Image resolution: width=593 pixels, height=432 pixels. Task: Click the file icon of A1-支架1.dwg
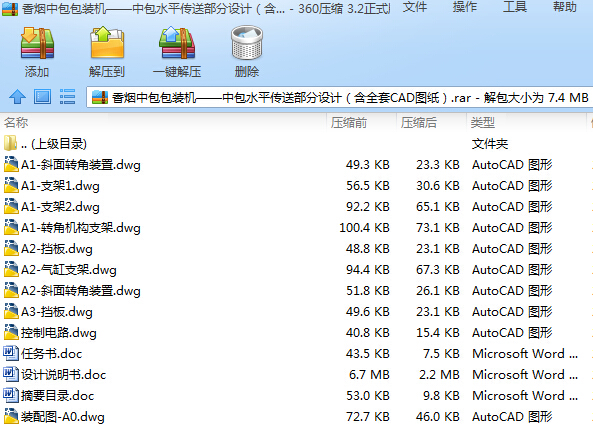[11, 185]
